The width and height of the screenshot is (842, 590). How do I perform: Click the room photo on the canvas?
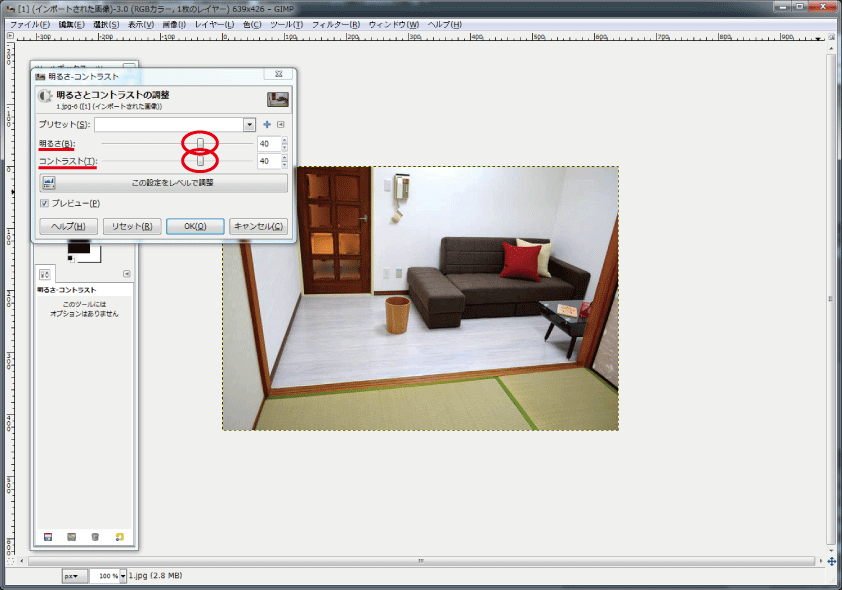tap(420, 298)
